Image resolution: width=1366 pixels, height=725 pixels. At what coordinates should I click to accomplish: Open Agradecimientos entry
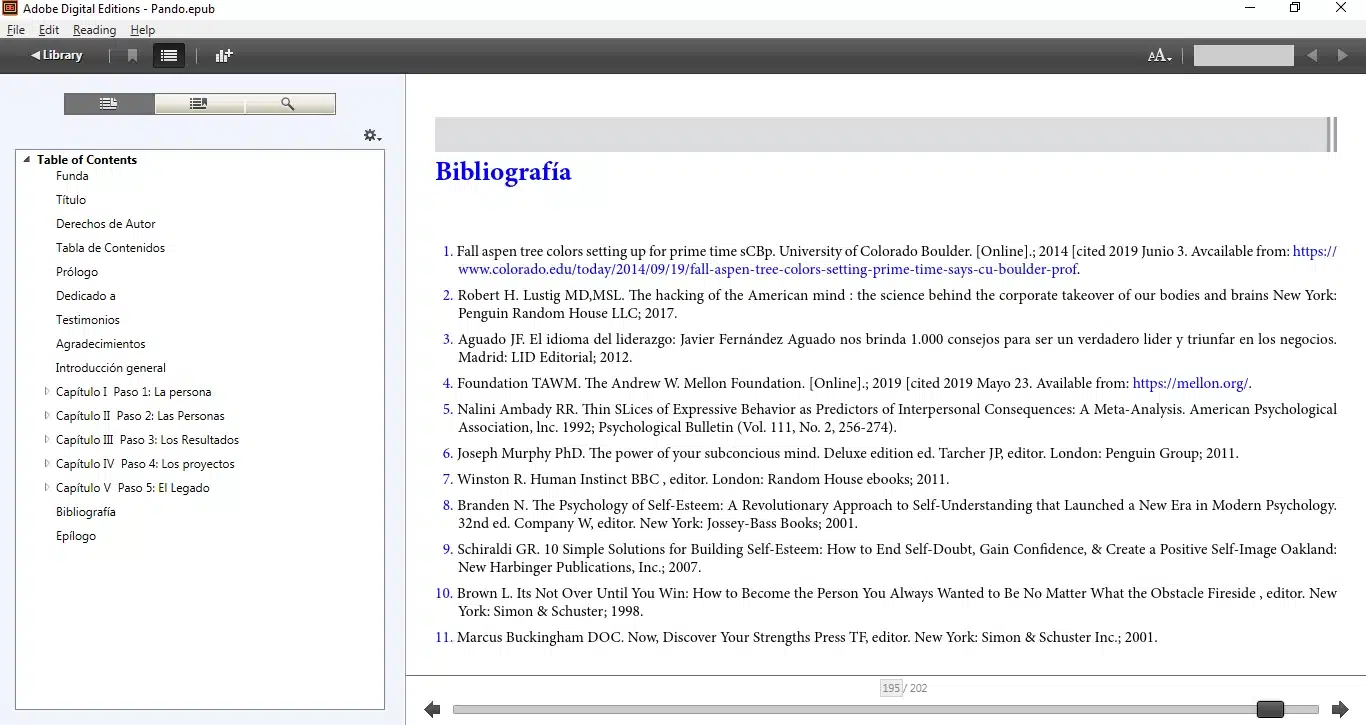(x=101, y=344)
